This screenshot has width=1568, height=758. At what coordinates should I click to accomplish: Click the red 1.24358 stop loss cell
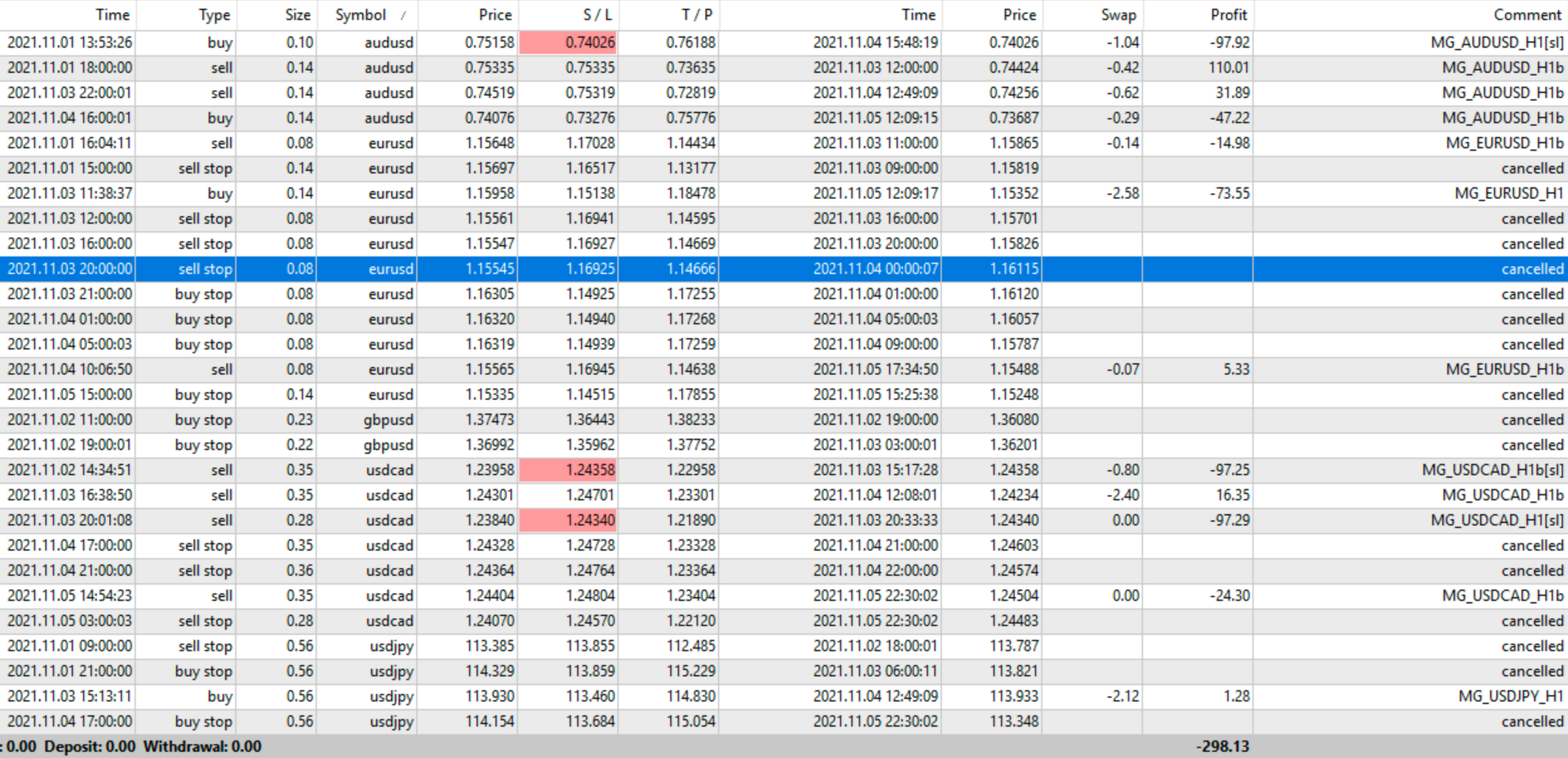569,470
